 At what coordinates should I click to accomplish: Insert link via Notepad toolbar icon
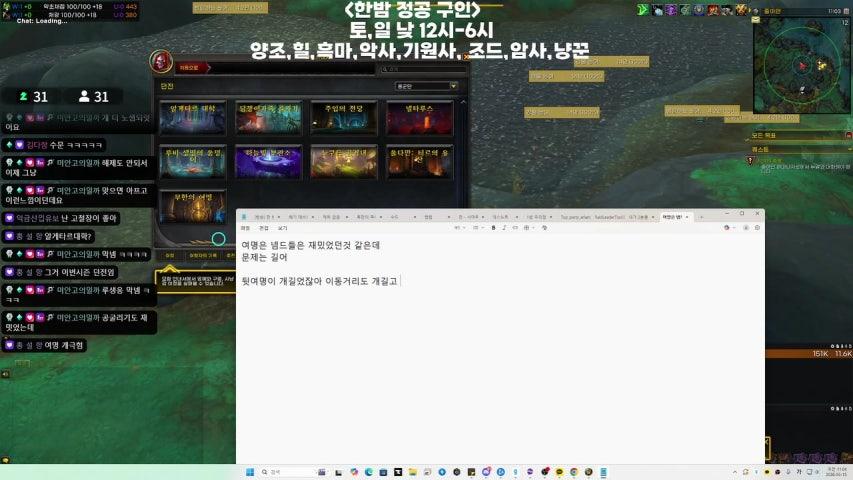point(515,228)
